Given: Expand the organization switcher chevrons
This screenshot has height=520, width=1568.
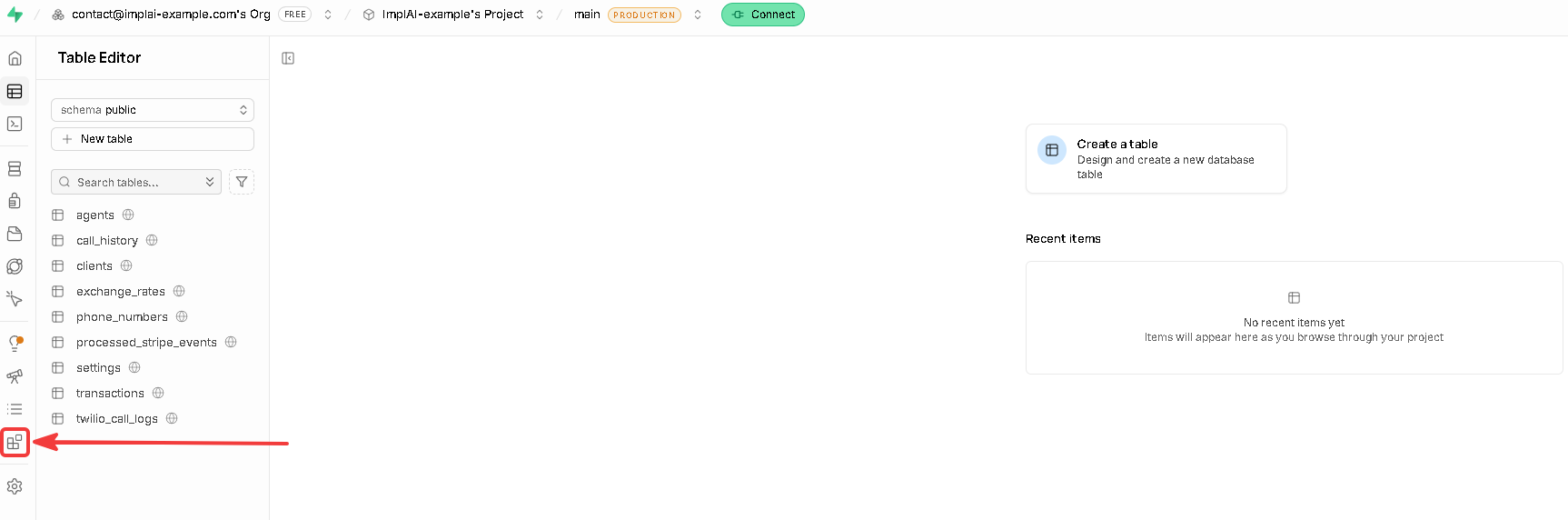Looking at the screenshot, I should click(328, 15).
